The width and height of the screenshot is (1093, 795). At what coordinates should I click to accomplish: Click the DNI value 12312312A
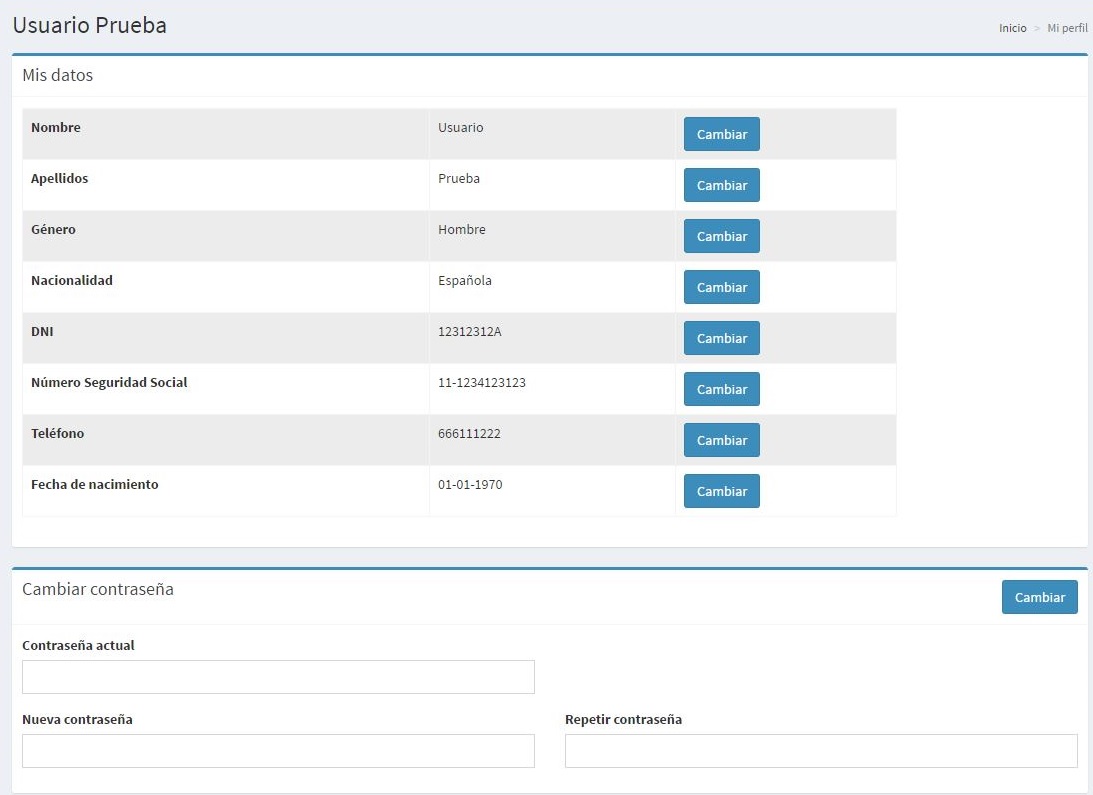[x=469, y=331]
